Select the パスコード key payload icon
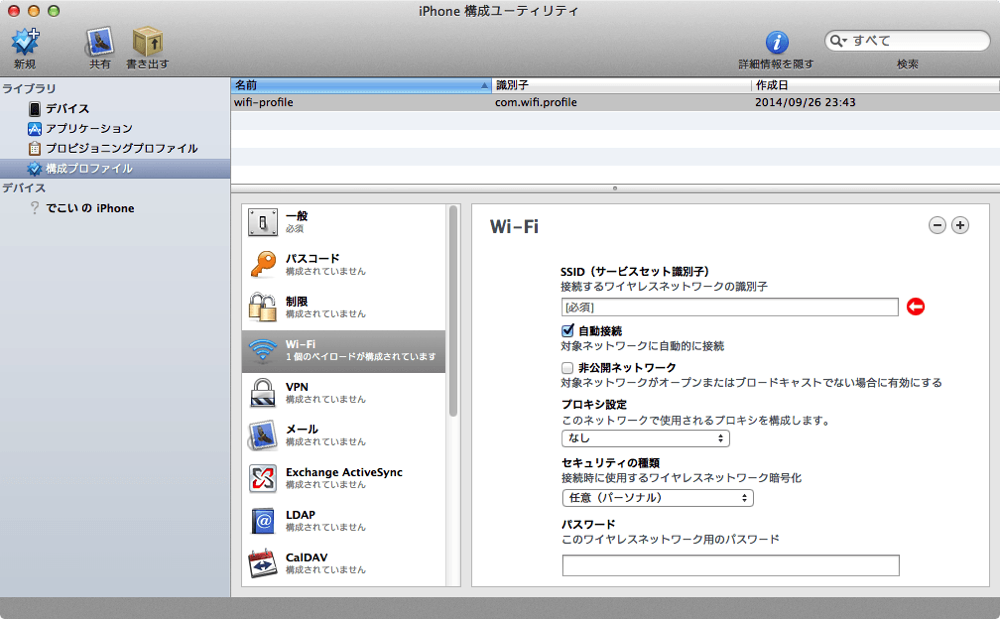The height and width of the screenshot is (619, 1000). (263, 264)
